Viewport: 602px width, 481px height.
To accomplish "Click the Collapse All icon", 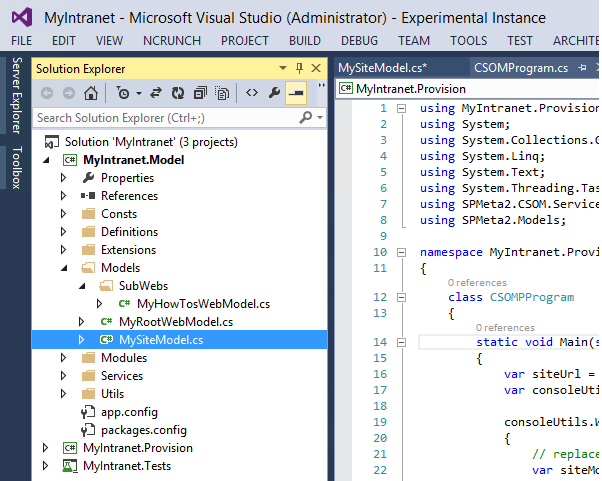I will (x=200, y=93).
